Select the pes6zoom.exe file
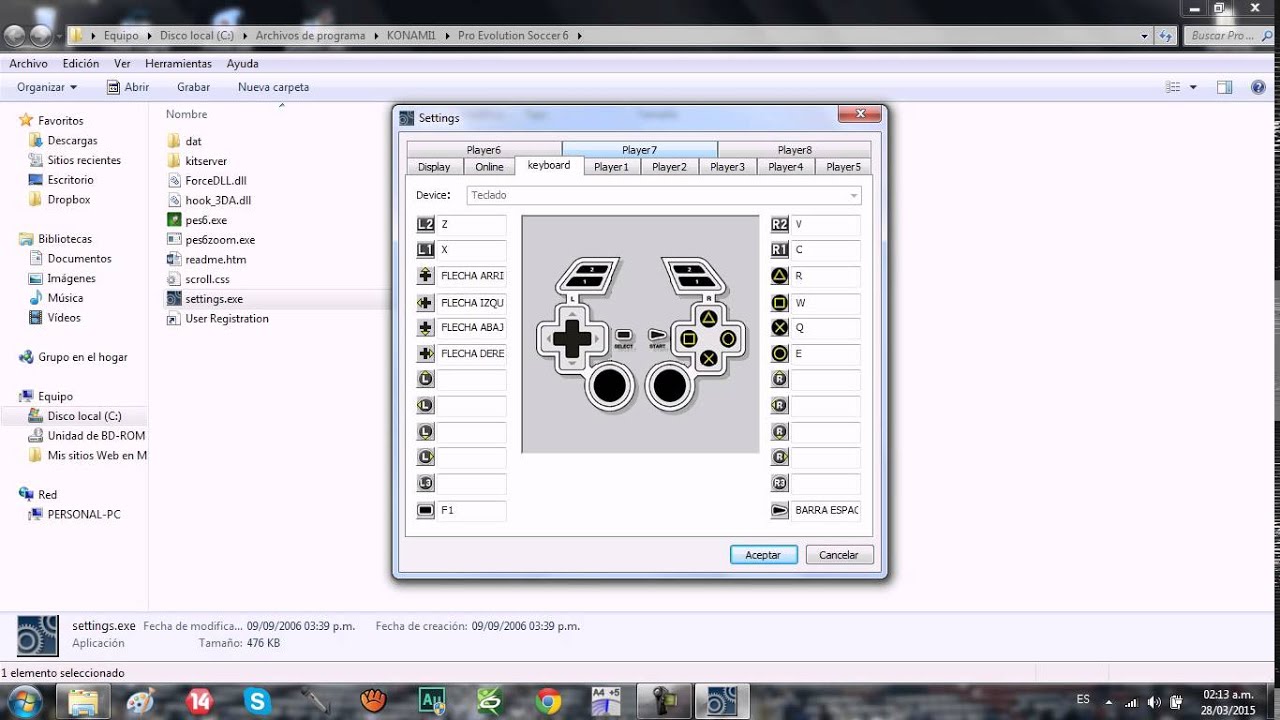 pyautogui.click(x=220, y=240)
